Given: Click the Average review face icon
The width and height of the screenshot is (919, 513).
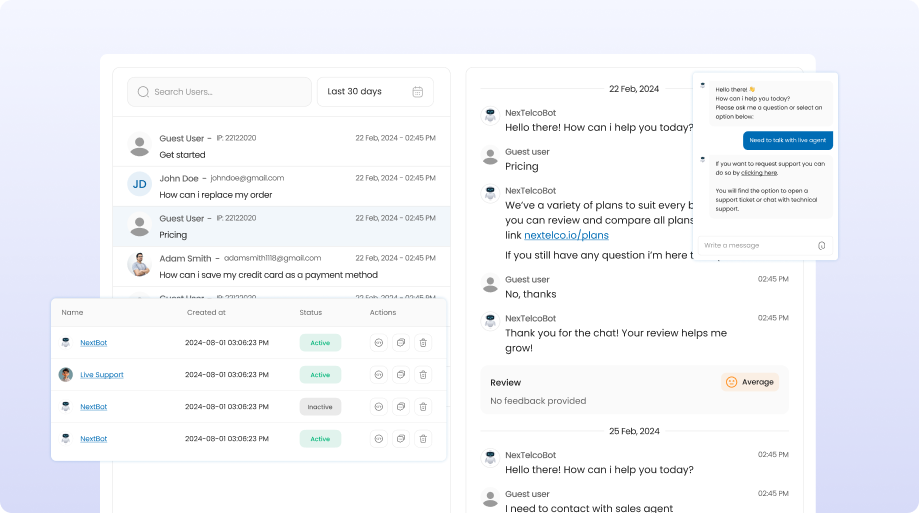Looking at the screenshot, I should (731, 382).
